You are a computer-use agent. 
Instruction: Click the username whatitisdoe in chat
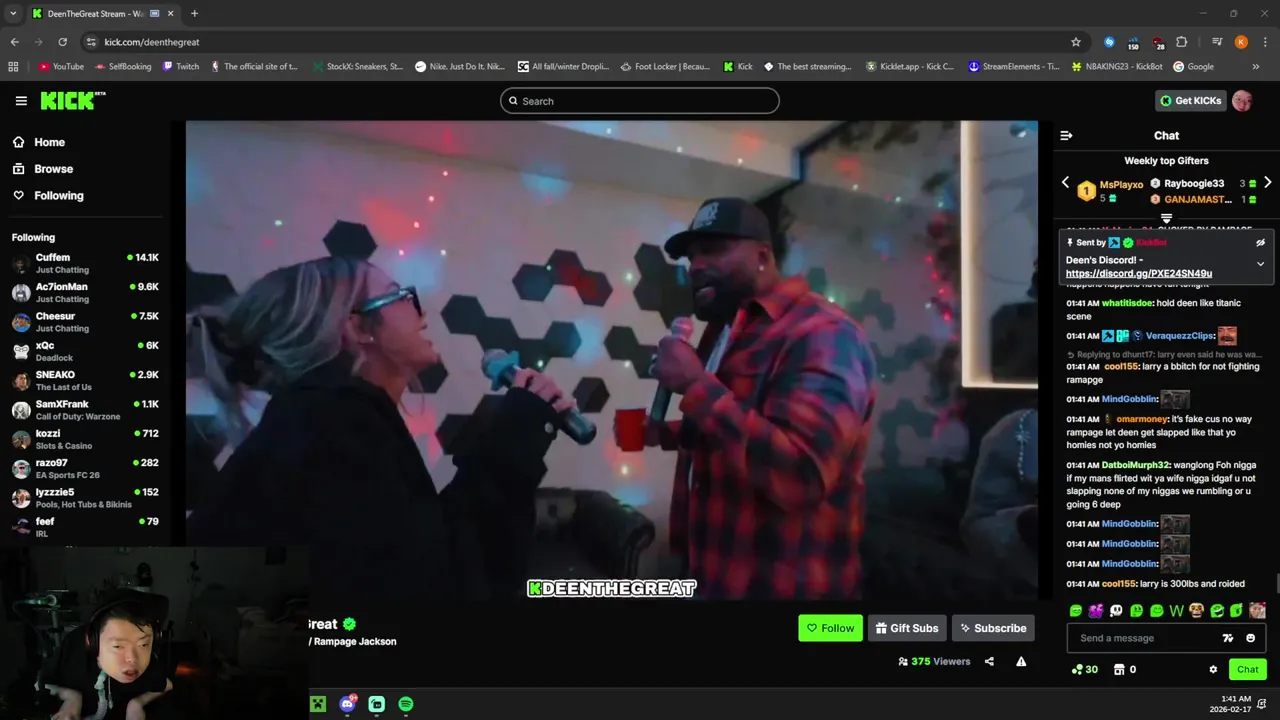pos(1127,303)
